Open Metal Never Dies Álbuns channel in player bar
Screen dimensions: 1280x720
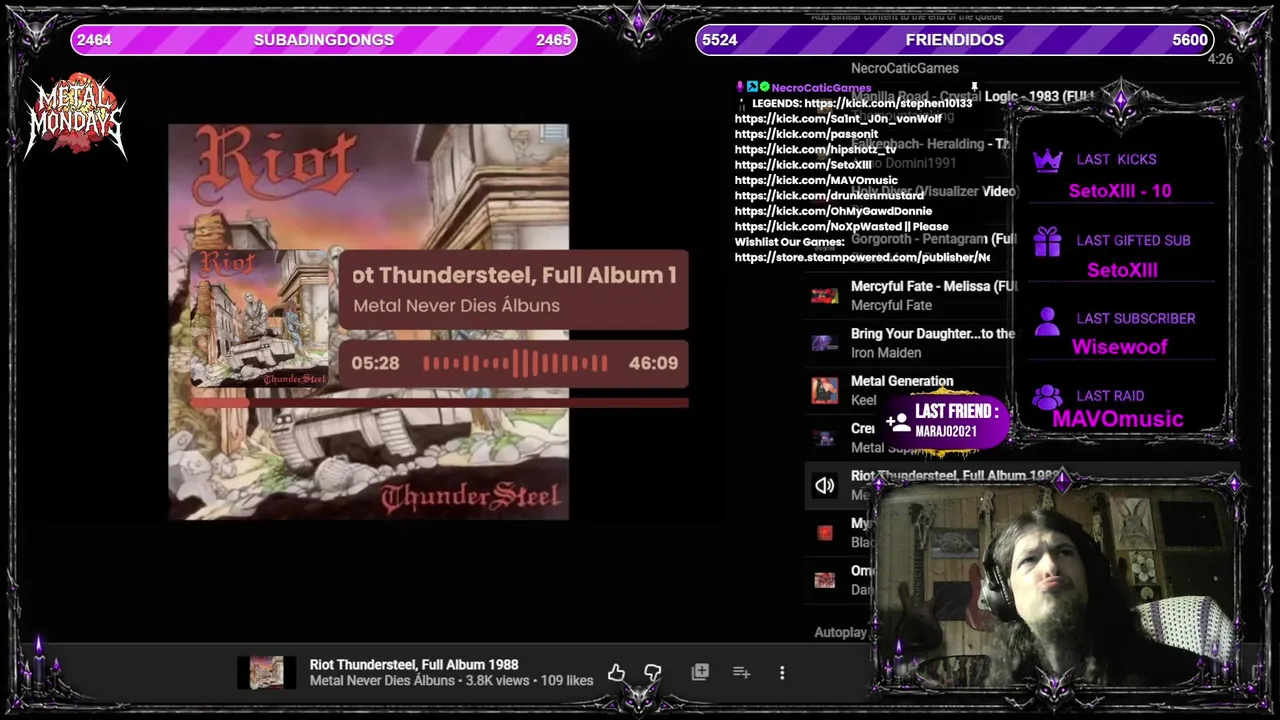[x=382, y=681]
